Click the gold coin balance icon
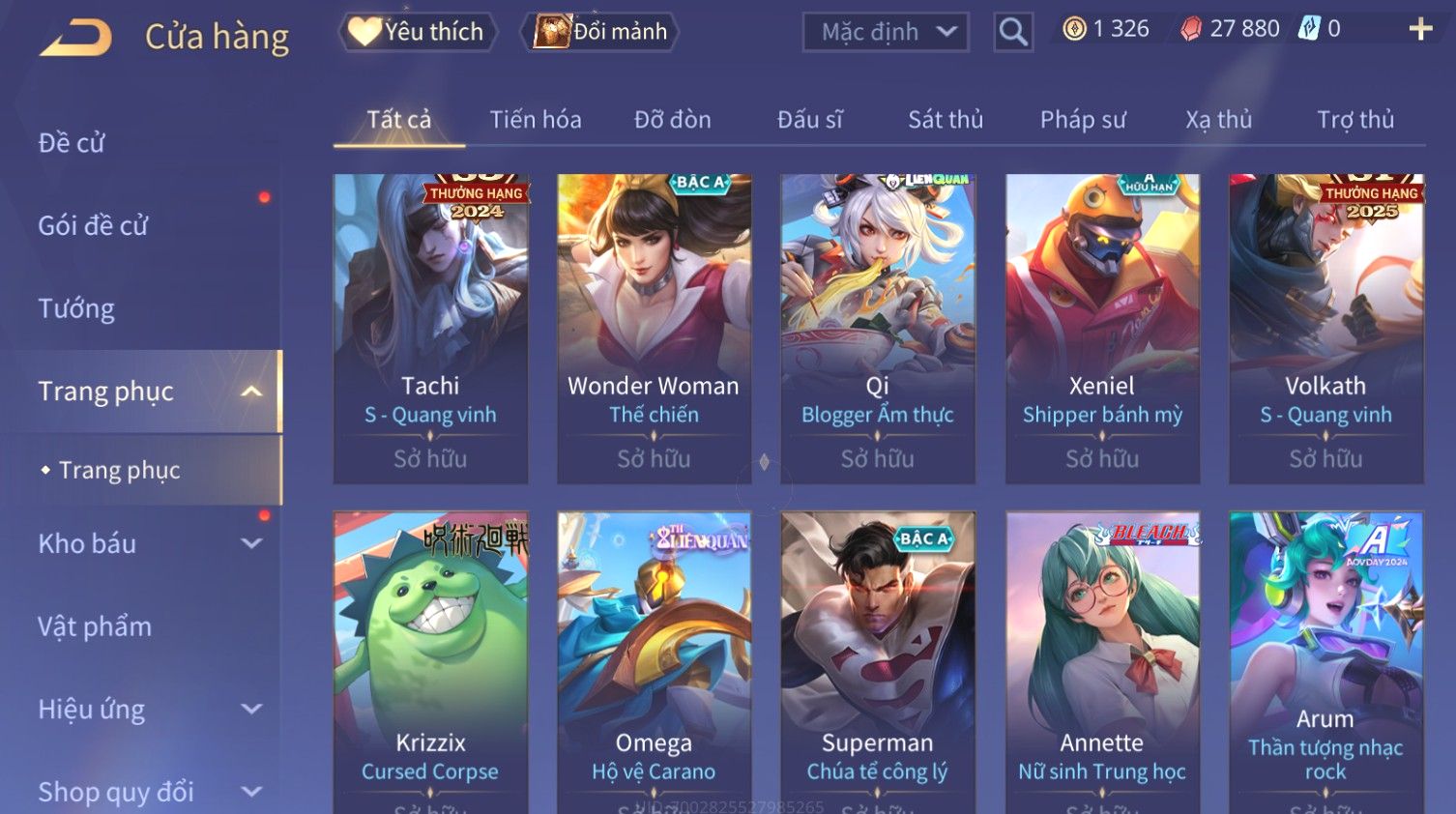Image resolution: width=1456 pixels, height=814 pixels. pos(1074,29)
